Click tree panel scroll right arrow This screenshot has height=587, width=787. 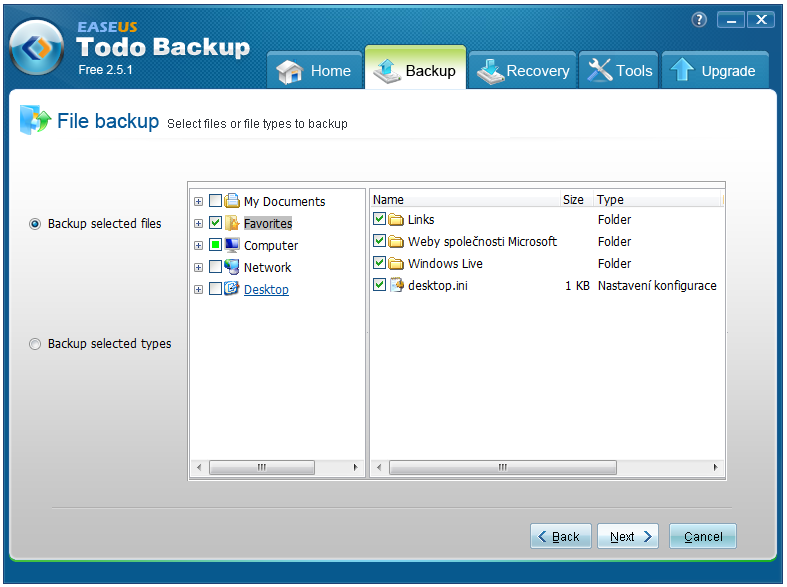click(355, 467)
